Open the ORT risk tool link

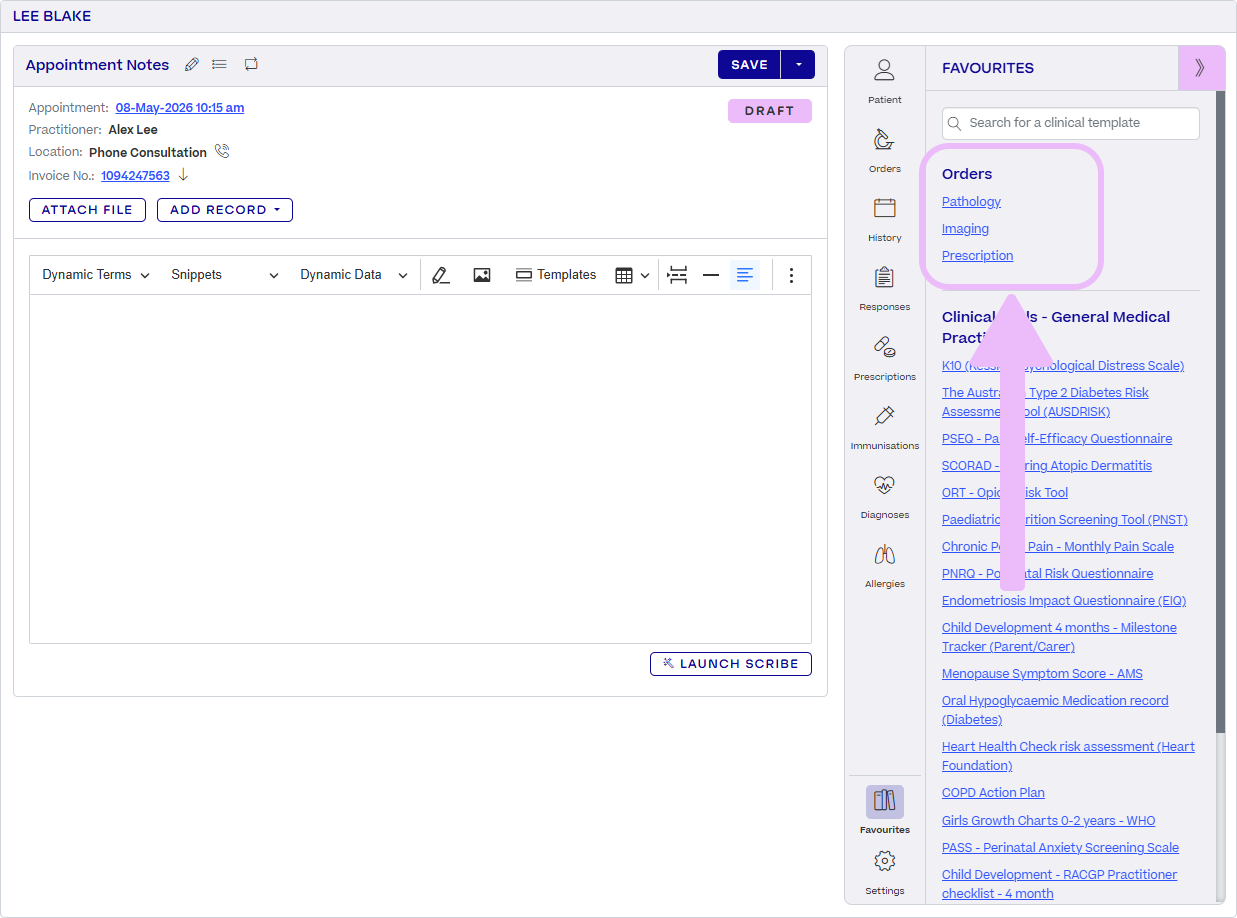coord(1005,493)
